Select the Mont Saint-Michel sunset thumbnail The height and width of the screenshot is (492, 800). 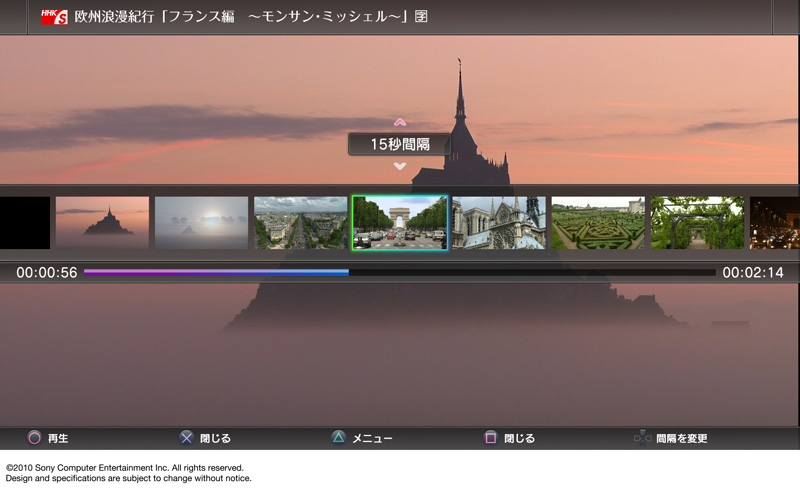pyautogui.click(x=102, y=223)
